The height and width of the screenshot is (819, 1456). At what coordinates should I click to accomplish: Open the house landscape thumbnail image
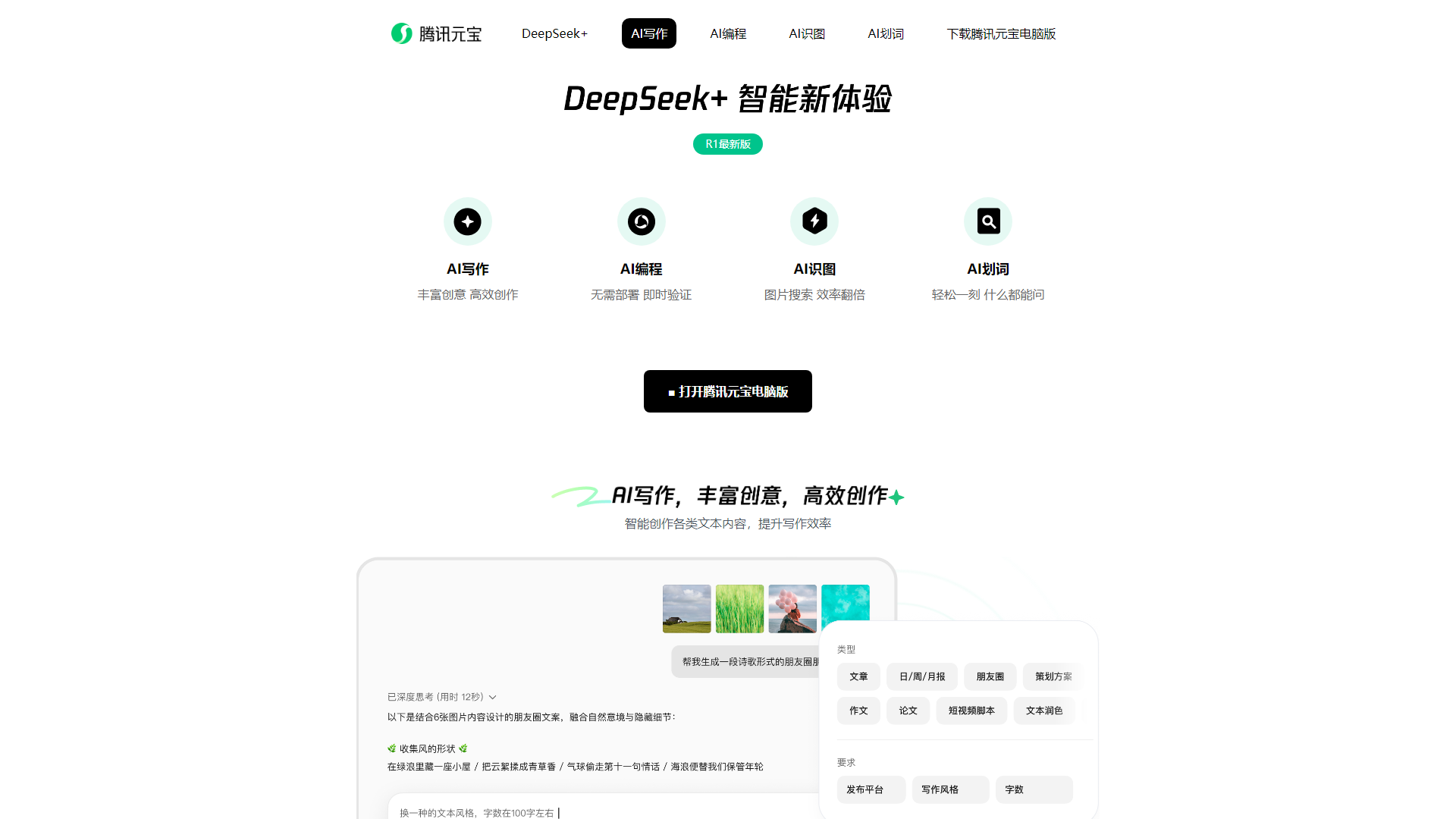point(686,608)
